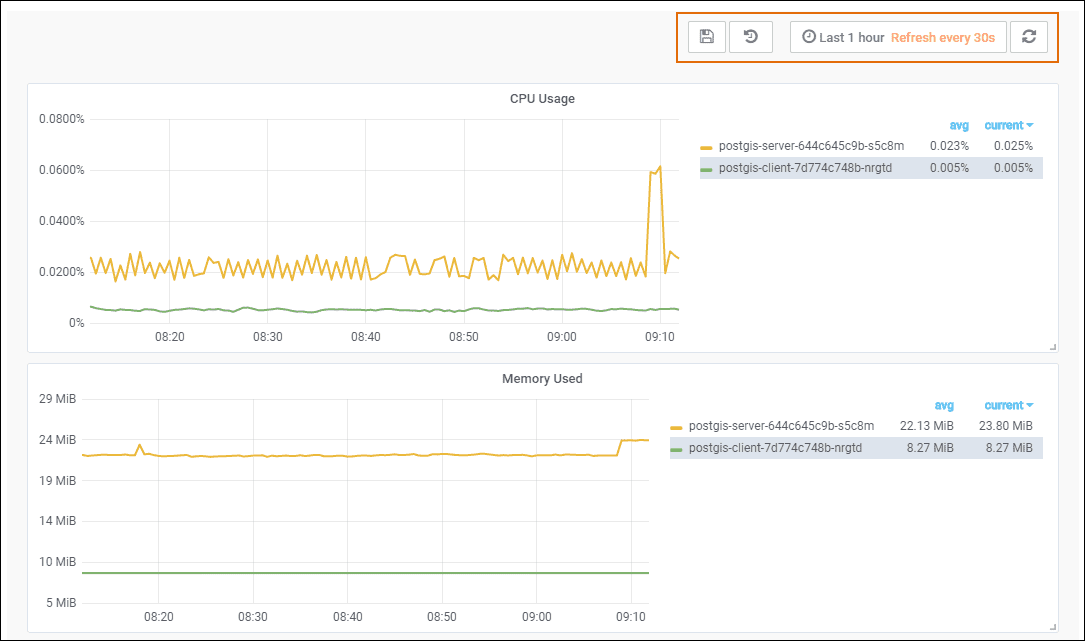1085x641 pixels.
Task: Click the resize handle of CPU Usage panel
Action: pyautogui.click(x=1052, y=347)
